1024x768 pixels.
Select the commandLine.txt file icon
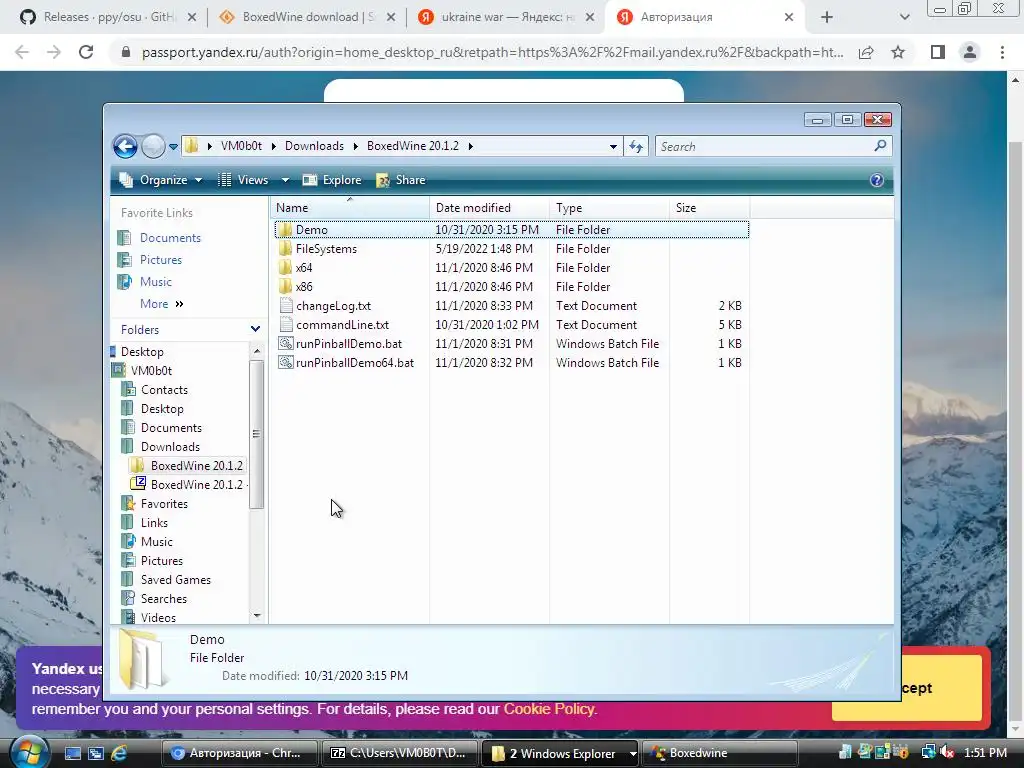pyautogui.click(x=285, y=325)
